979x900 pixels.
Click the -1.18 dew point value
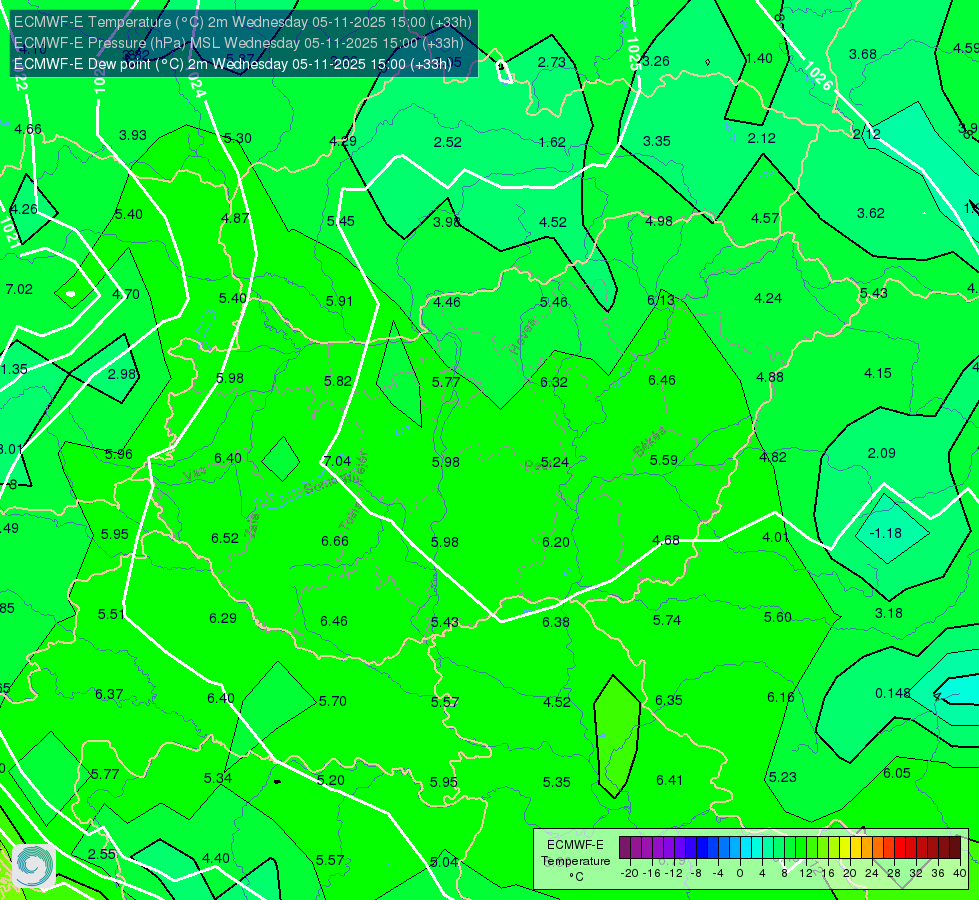point(886,533)
